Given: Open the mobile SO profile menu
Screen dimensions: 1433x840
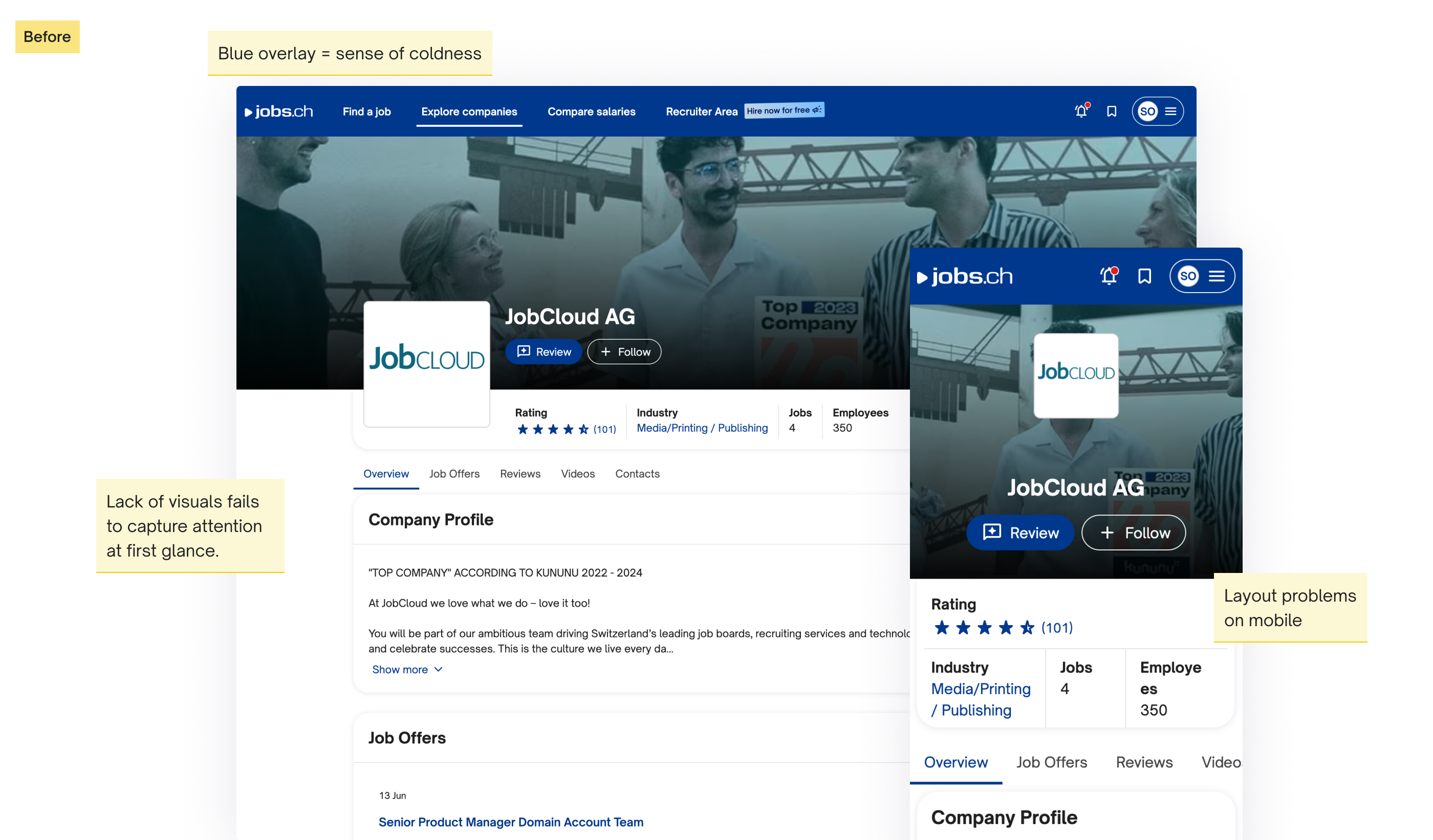Looking at the screenshot, I should (x=1202, y=276).
